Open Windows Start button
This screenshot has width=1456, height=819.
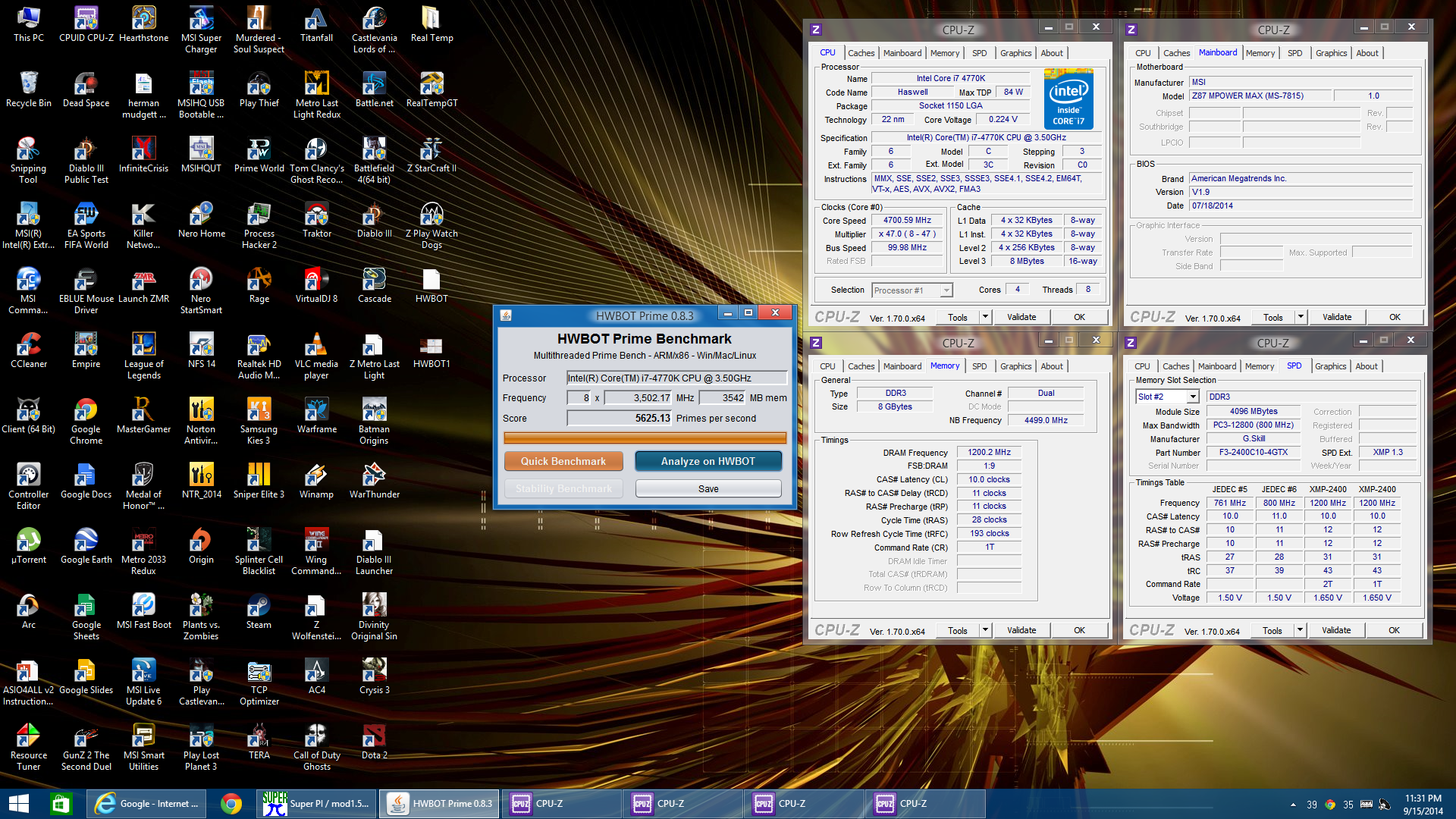coord(18,804)
